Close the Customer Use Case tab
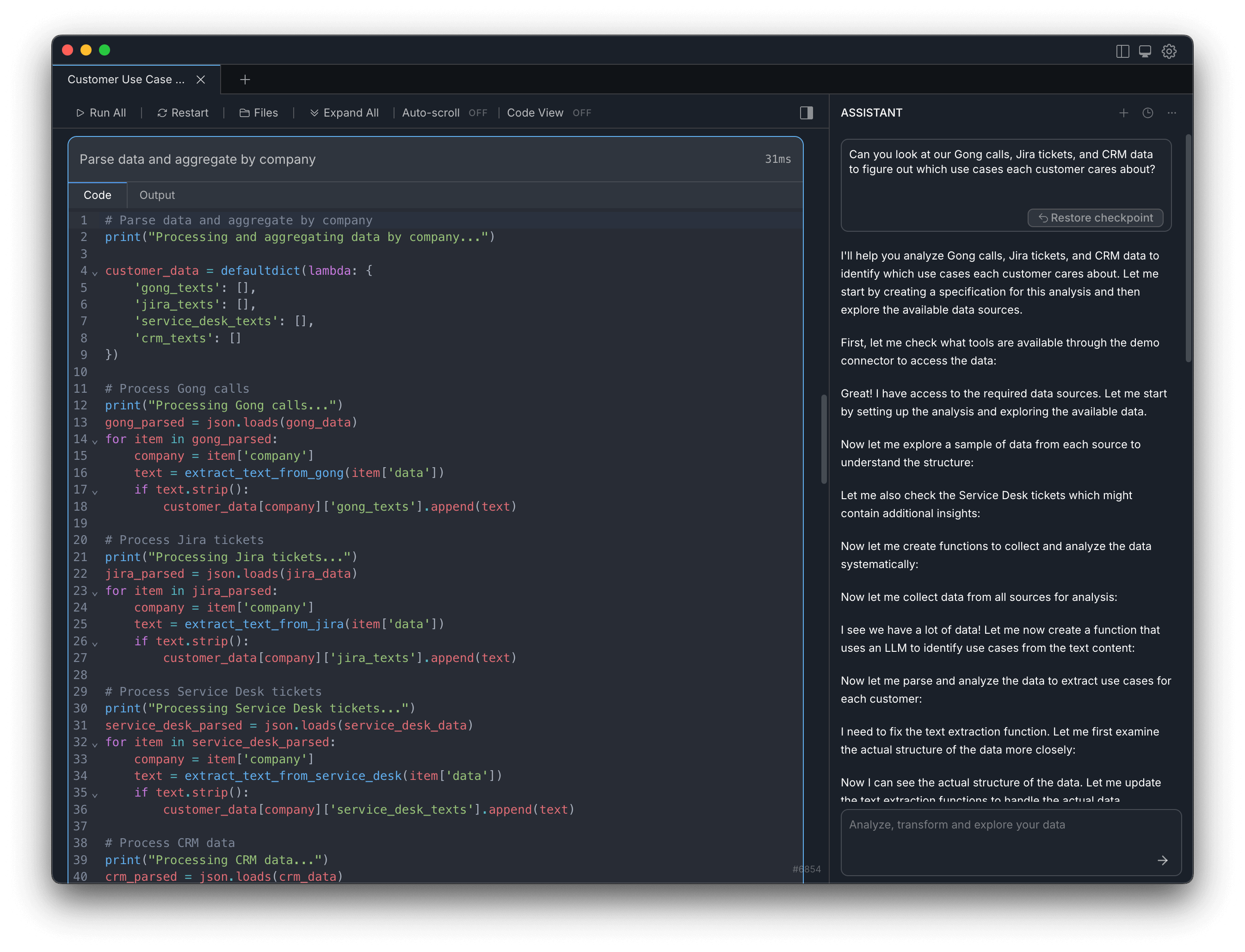The image size is (1245, 952). click(x=201, y=80)
